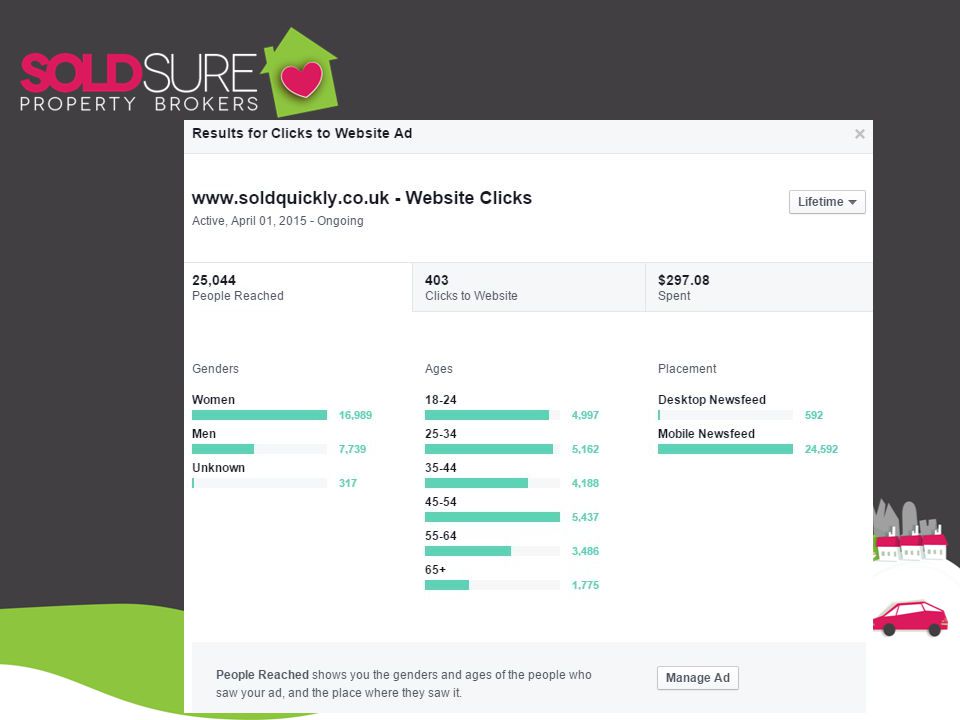Close the Results for Clicks dialog
The height and width of the screenshot is (720, 960).
[860, 133]
